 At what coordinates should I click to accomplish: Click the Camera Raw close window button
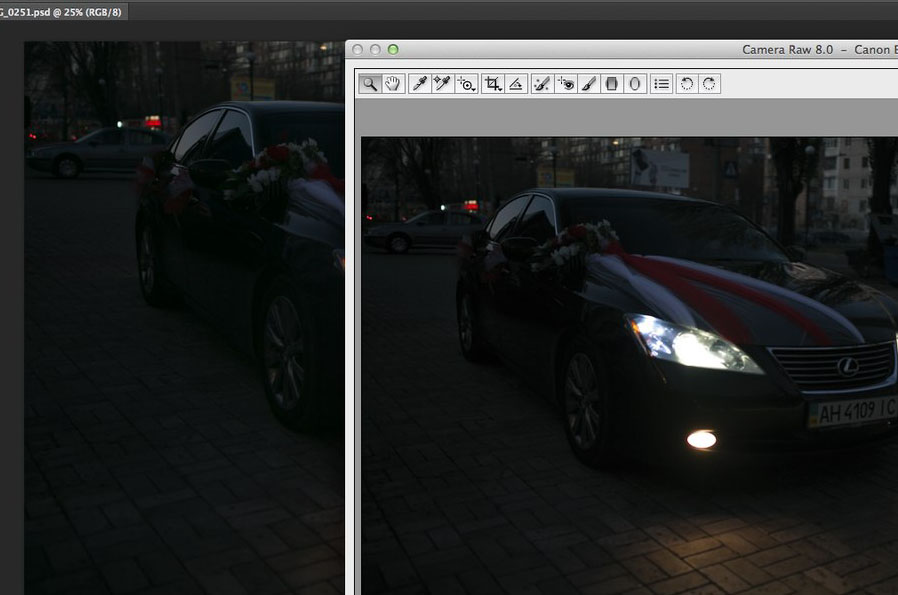click(357, 49)
